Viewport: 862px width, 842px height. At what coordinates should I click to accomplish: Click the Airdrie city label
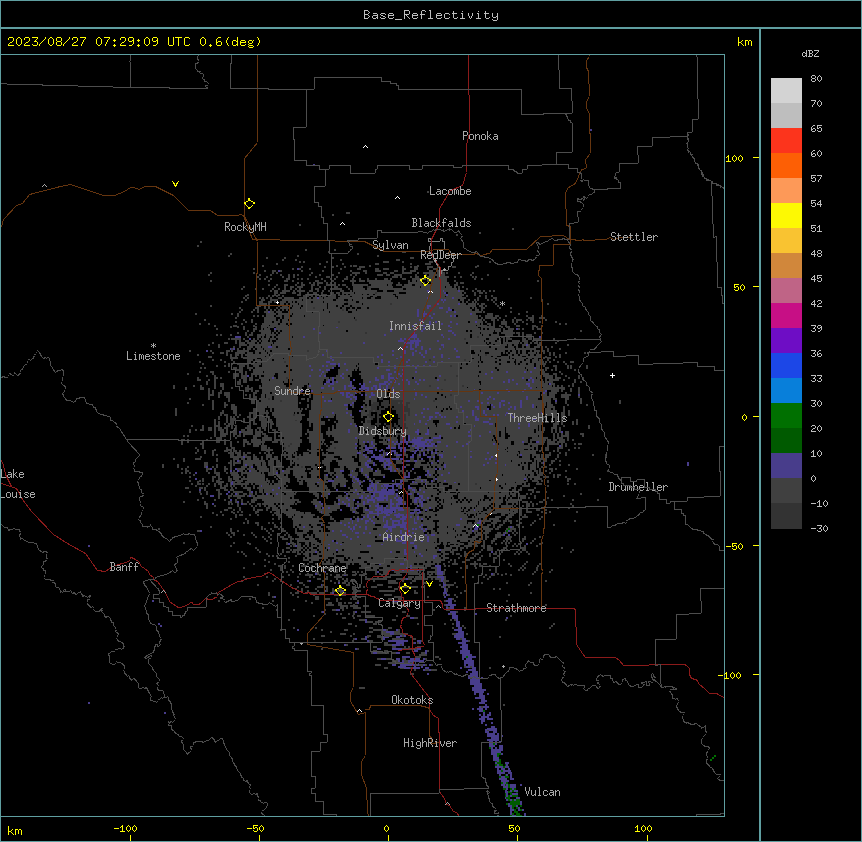[404, 537]
